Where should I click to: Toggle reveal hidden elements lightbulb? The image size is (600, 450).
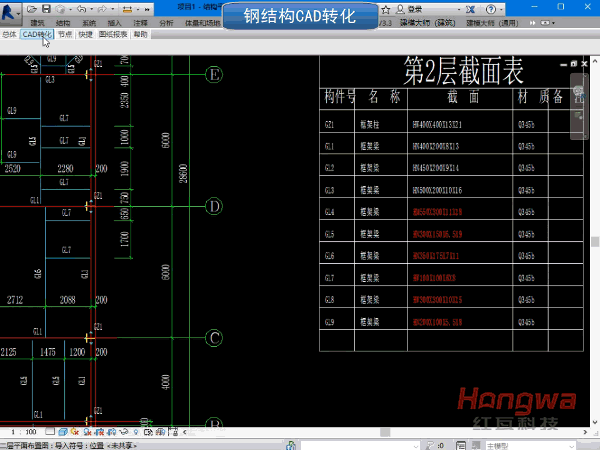(136, 432)
